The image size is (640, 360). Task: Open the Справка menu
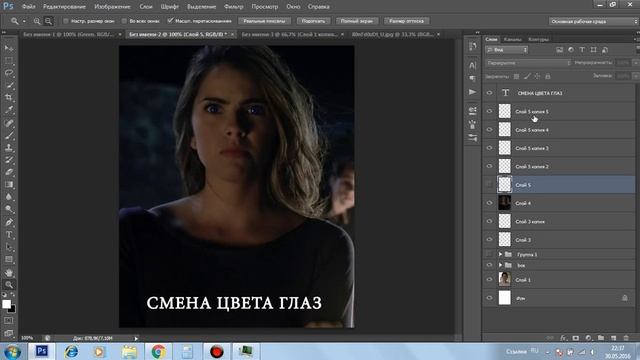pos(319,7)
